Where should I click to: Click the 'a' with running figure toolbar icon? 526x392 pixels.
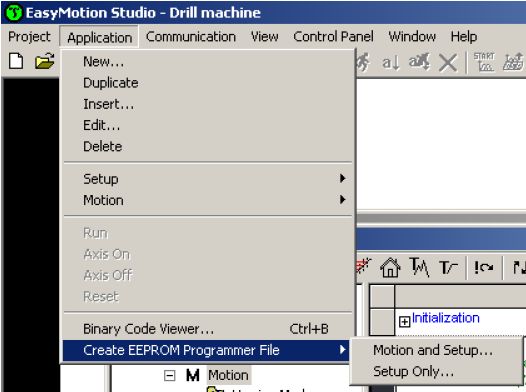click(x=419, y=62)
